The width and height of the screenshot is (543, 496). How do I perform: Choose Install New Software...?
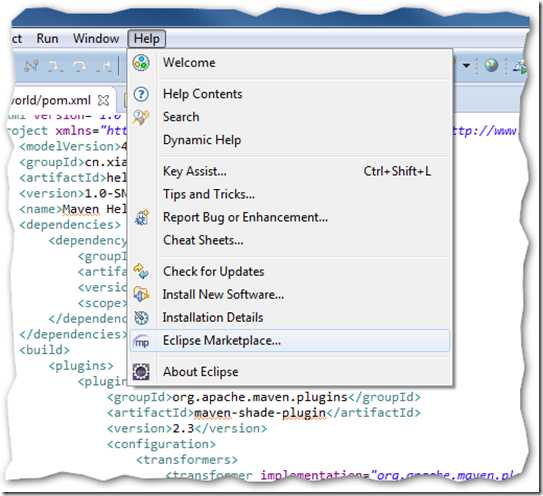(290, 295)
